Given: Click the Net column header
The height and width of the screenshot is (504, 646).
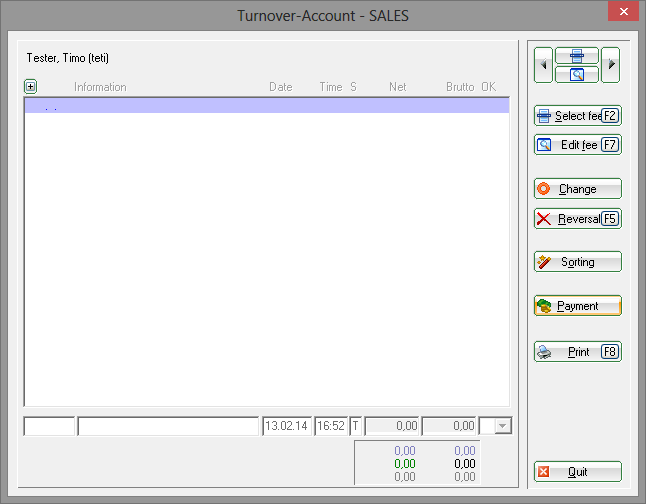Looking at the screenshot, I should pos(398,87).
